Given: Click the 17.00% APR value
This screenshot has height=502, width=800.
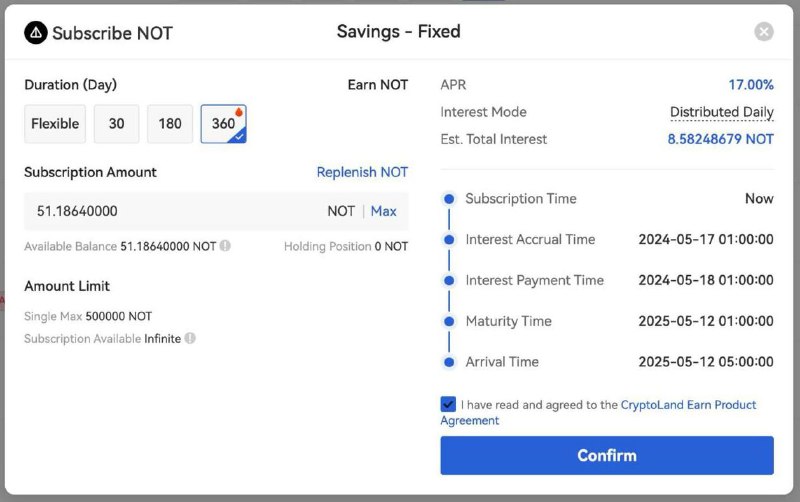Looking at the screenshot, I should click(751, 85).
